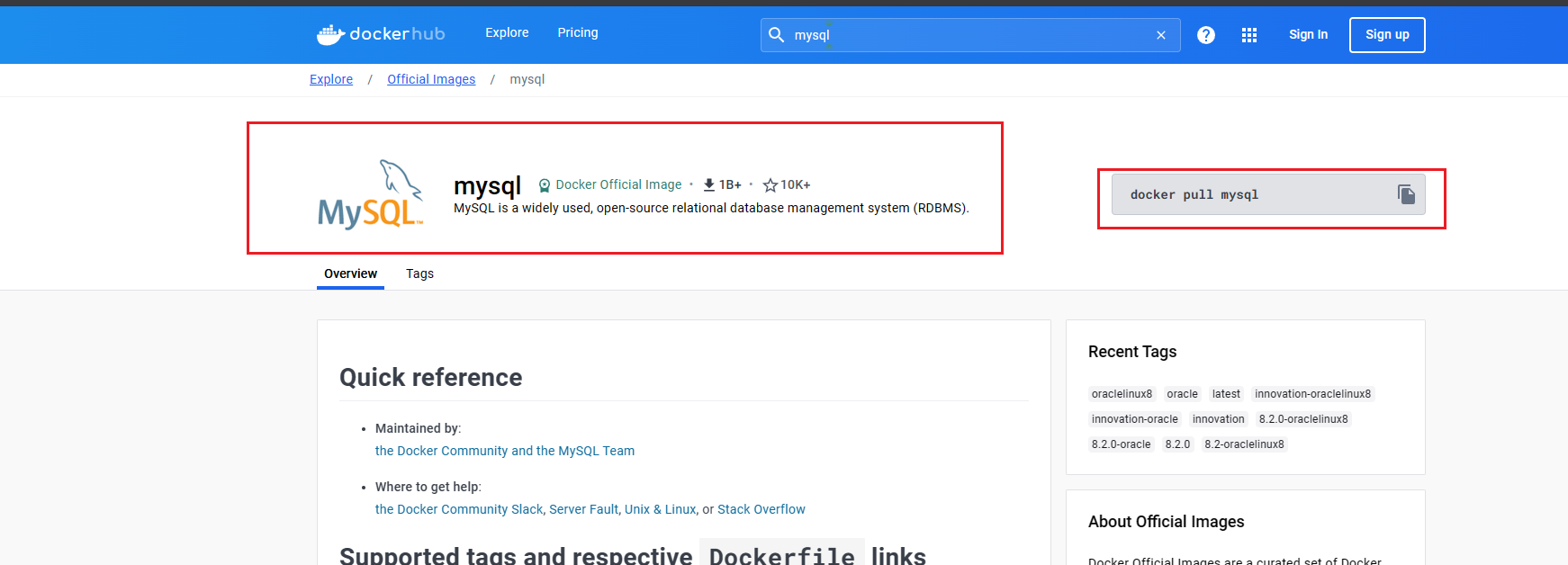Screen dimensions: 1568x565
Task: Click the Recent Tags heading
Action: [x=1132, y=352]
